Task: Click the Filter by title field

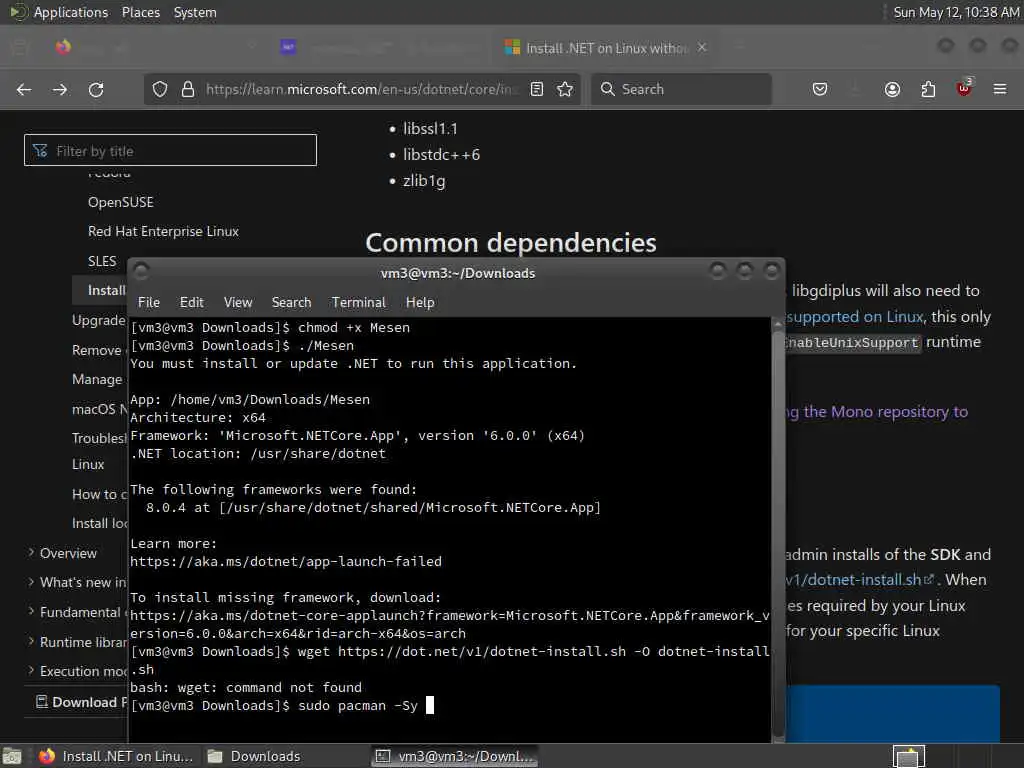Action: tap(170, 150)
